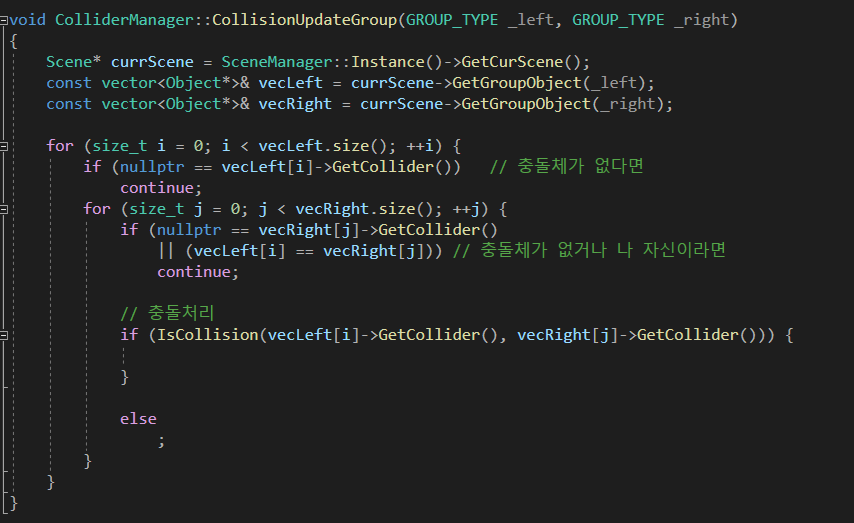This screenshot has height=523, width=854.
Task: Click SceneManager in the Instance call
Action: 277,62
